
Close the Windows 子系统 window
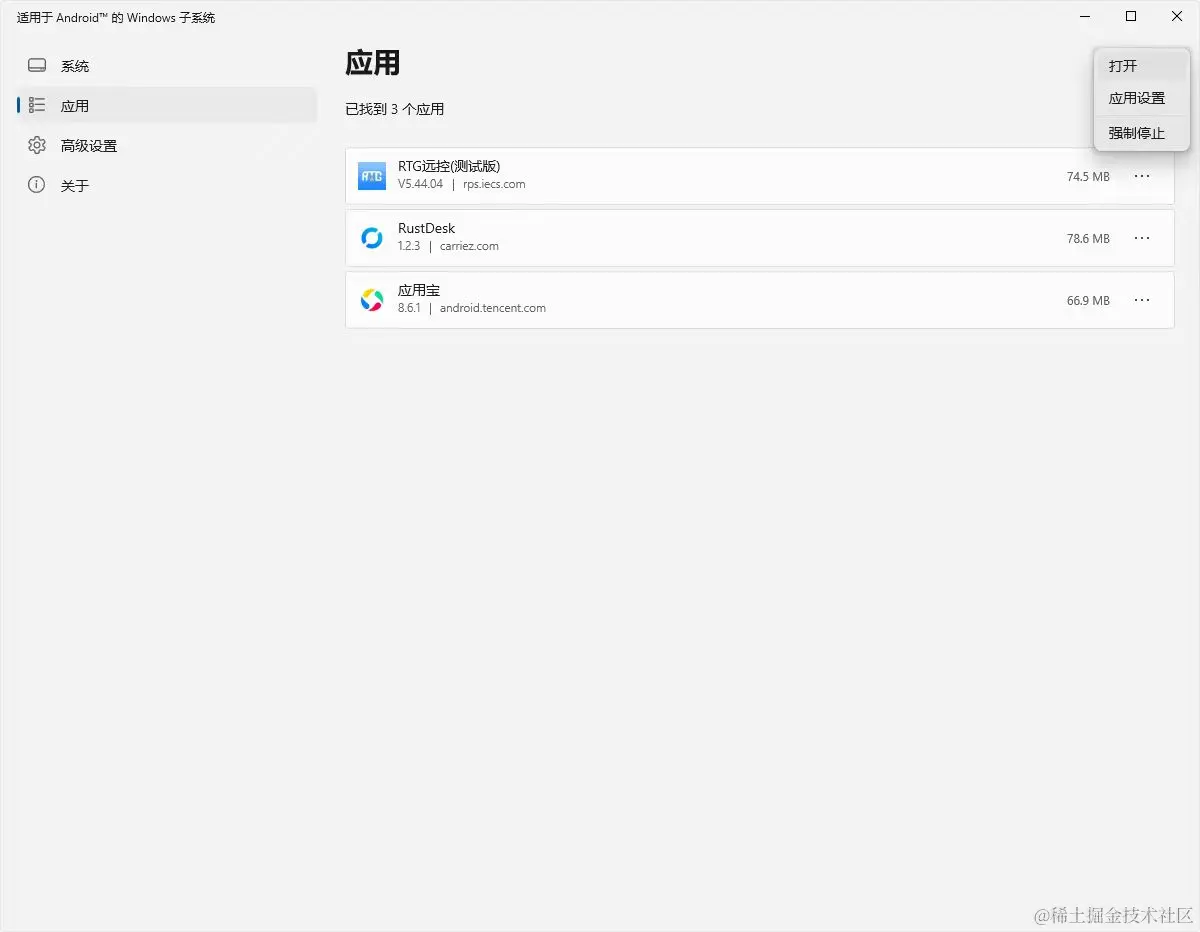(1177, 16)
